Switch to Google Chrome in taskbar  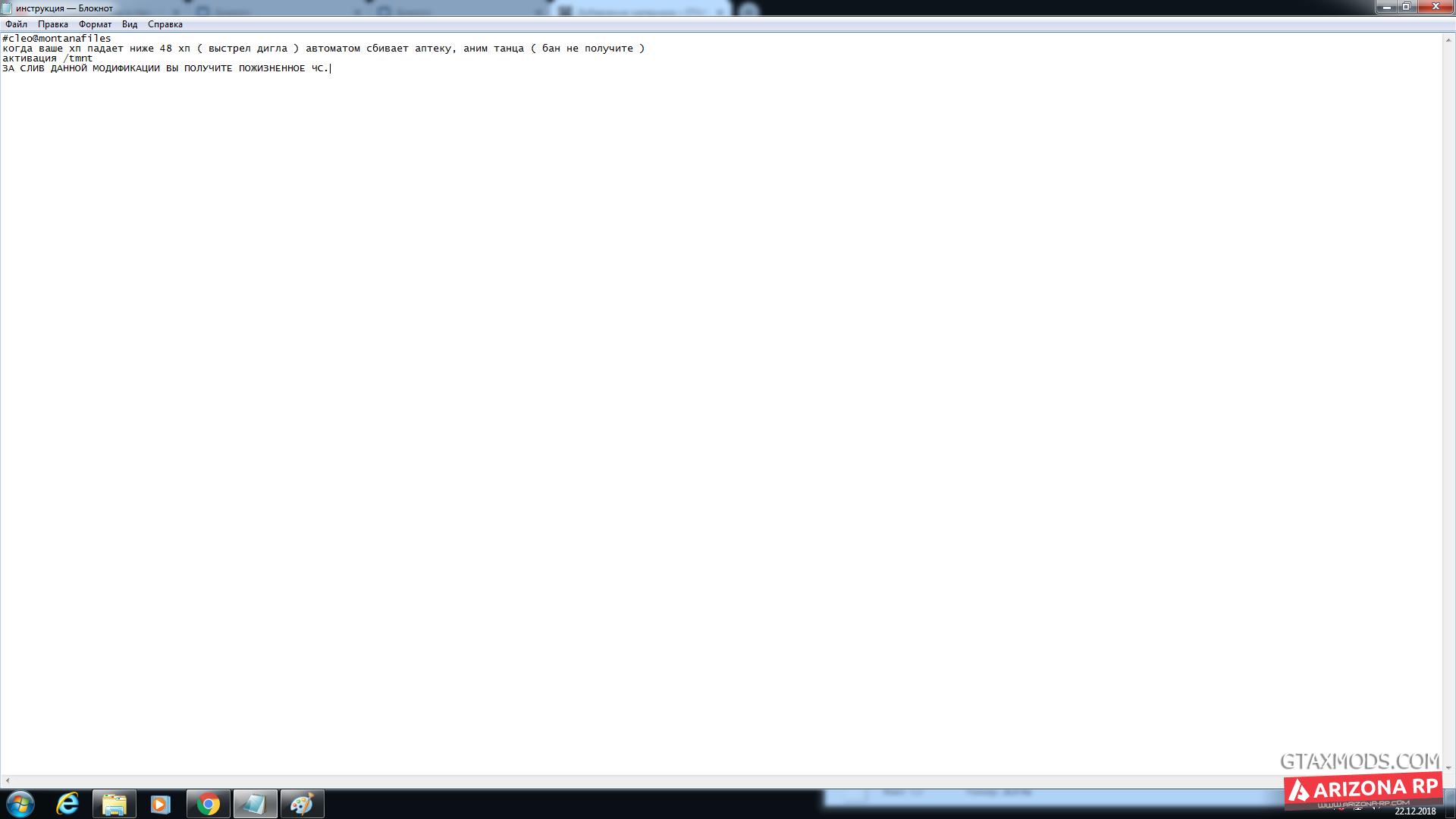click(x=208, y=804)
